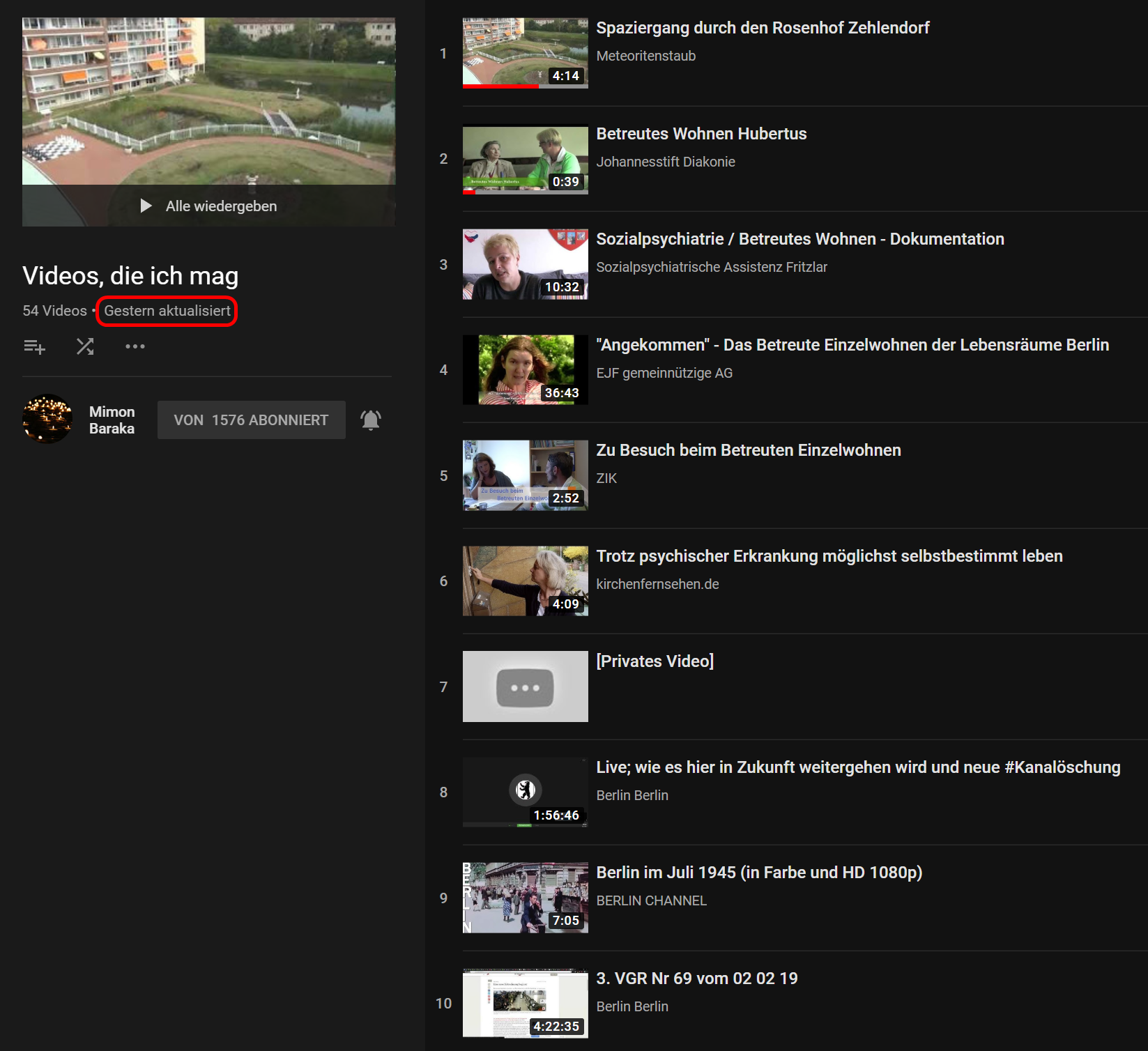Image resolution: width=1148 pixels, height=1051 pixels.
Task: Open thumbnail of Trotz psychischer Erkrankung video
Action: [526, 581]
